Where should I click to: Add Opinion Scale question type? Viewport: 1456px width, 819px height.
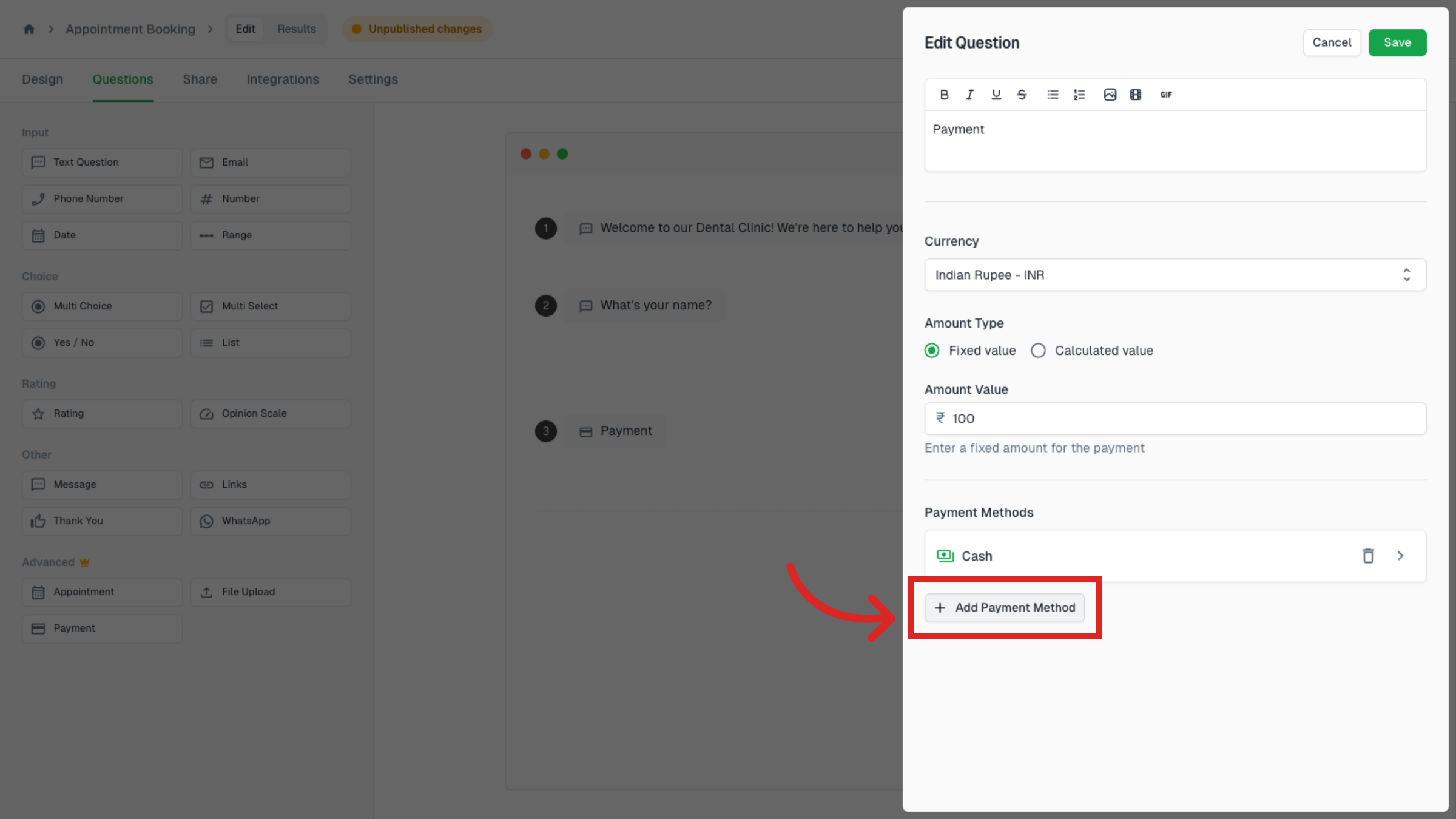pyautogui.click(x=271, y=414)
